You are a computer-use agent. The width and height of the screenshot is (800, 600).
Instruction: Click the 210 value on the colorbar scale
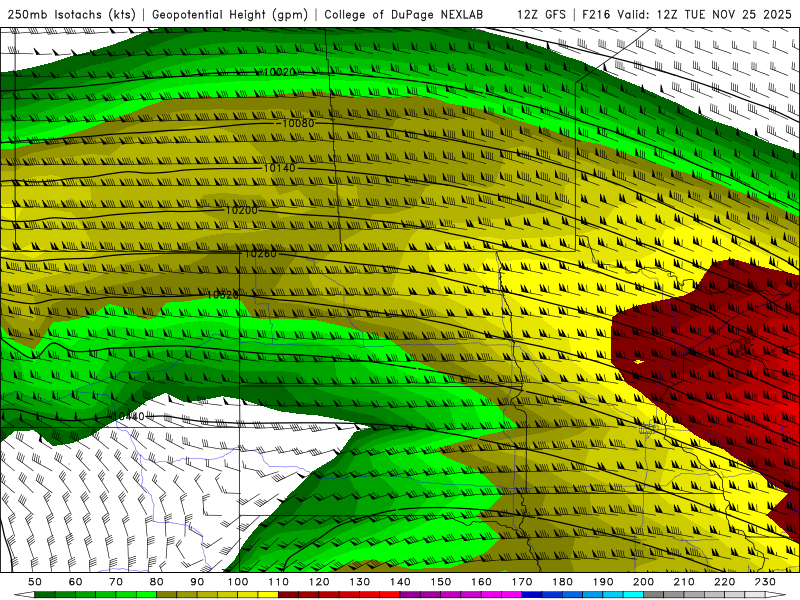click(x=684, y=582)
